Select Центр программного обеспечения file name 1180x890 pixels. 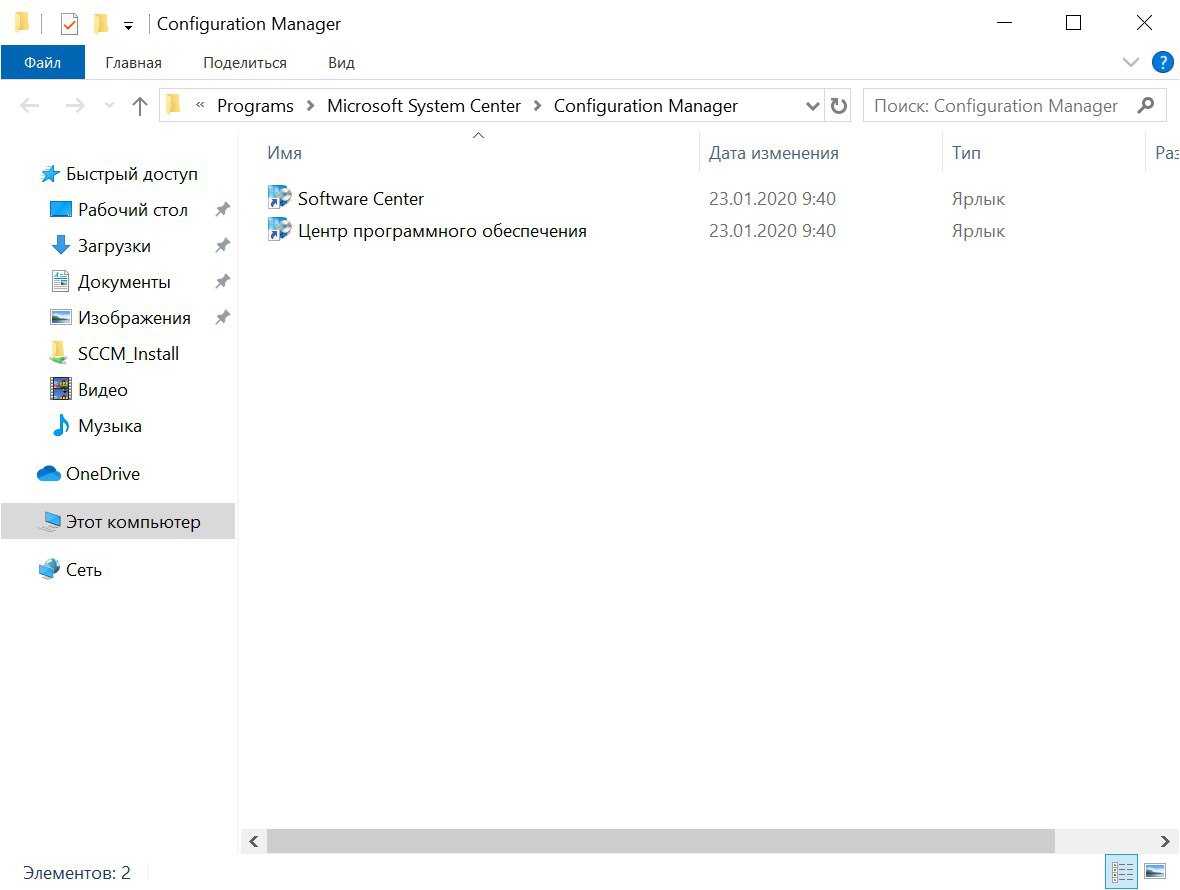point(442,231)
